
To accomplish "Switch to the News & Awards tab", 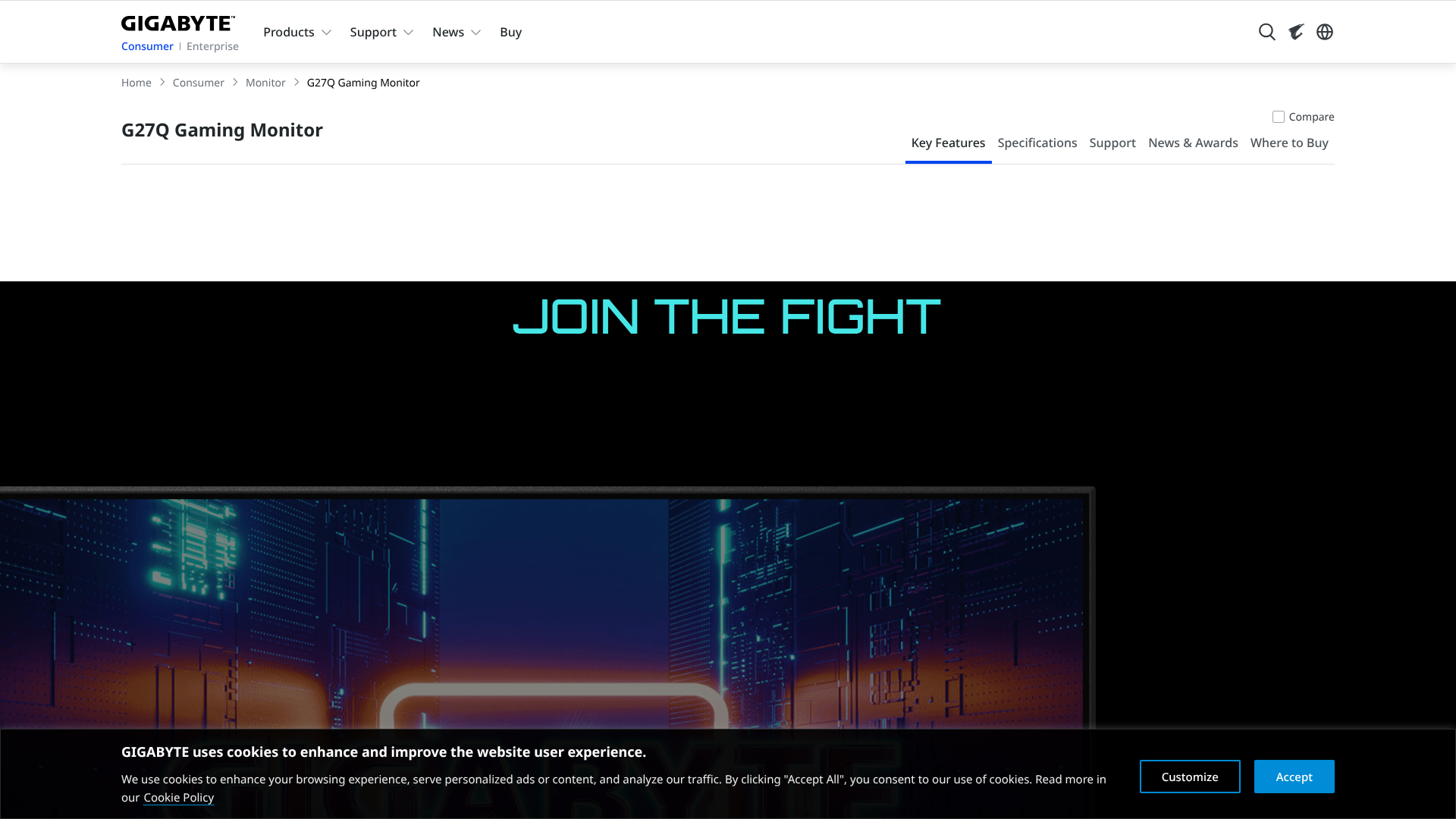I will (x=1192, y=143).
